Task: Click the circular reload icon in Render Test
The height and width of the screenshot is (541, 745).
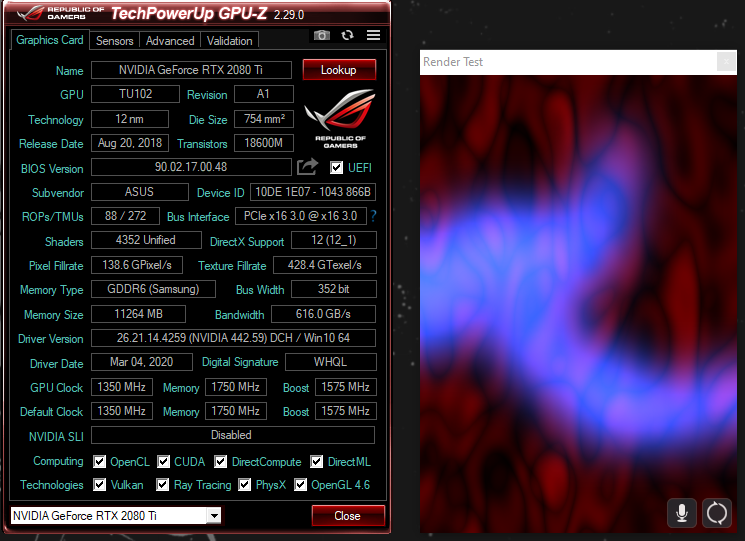Action: pyautogui.click(x=716, y=513)
